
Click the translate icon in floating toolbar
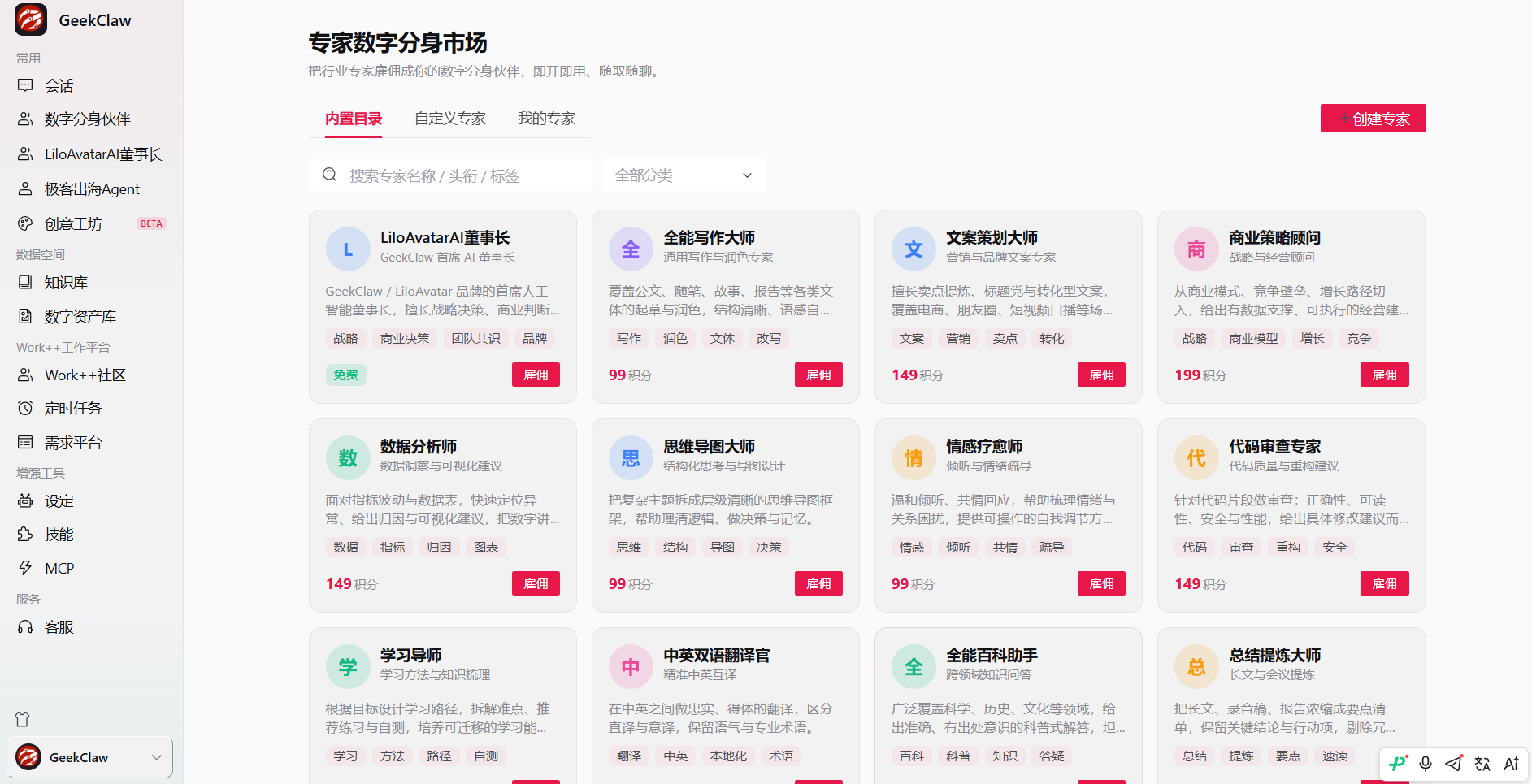click(1482, 763)
